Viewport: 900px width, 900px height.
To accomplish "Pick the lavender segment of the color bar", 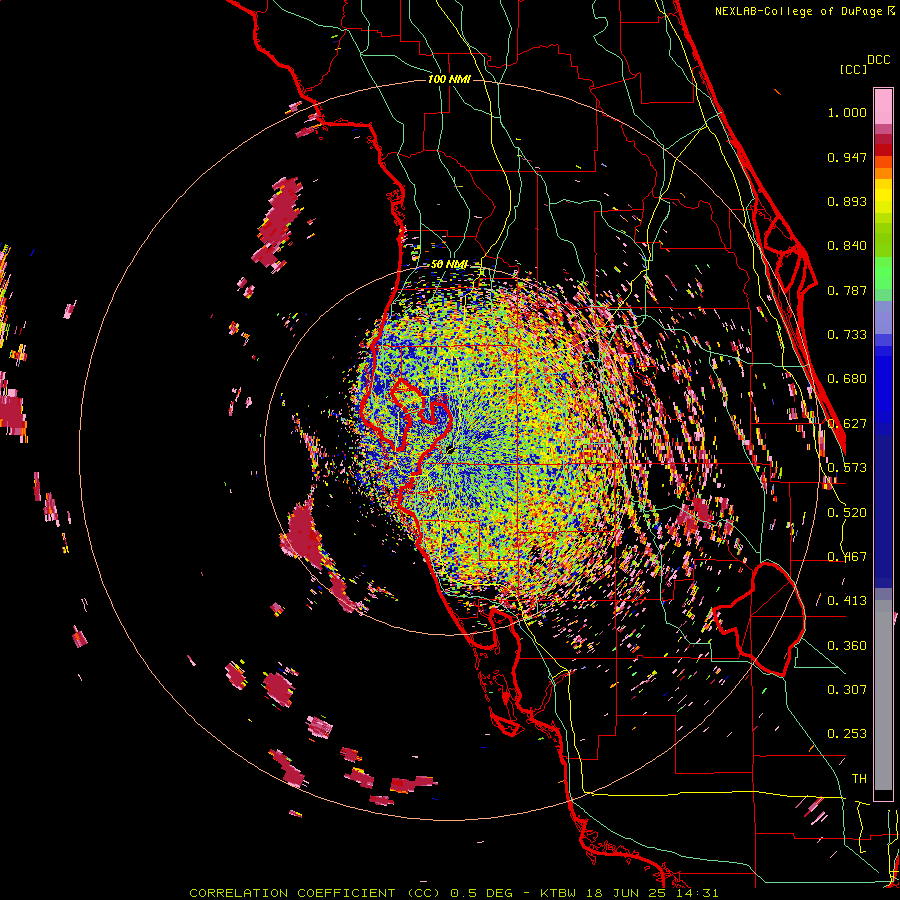I will tap(883, 317).
